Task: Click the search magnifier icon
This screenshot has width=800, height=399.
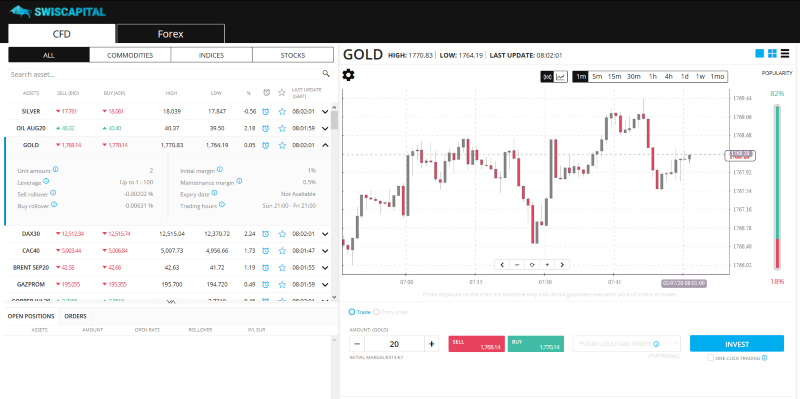Action: [326, 74]
